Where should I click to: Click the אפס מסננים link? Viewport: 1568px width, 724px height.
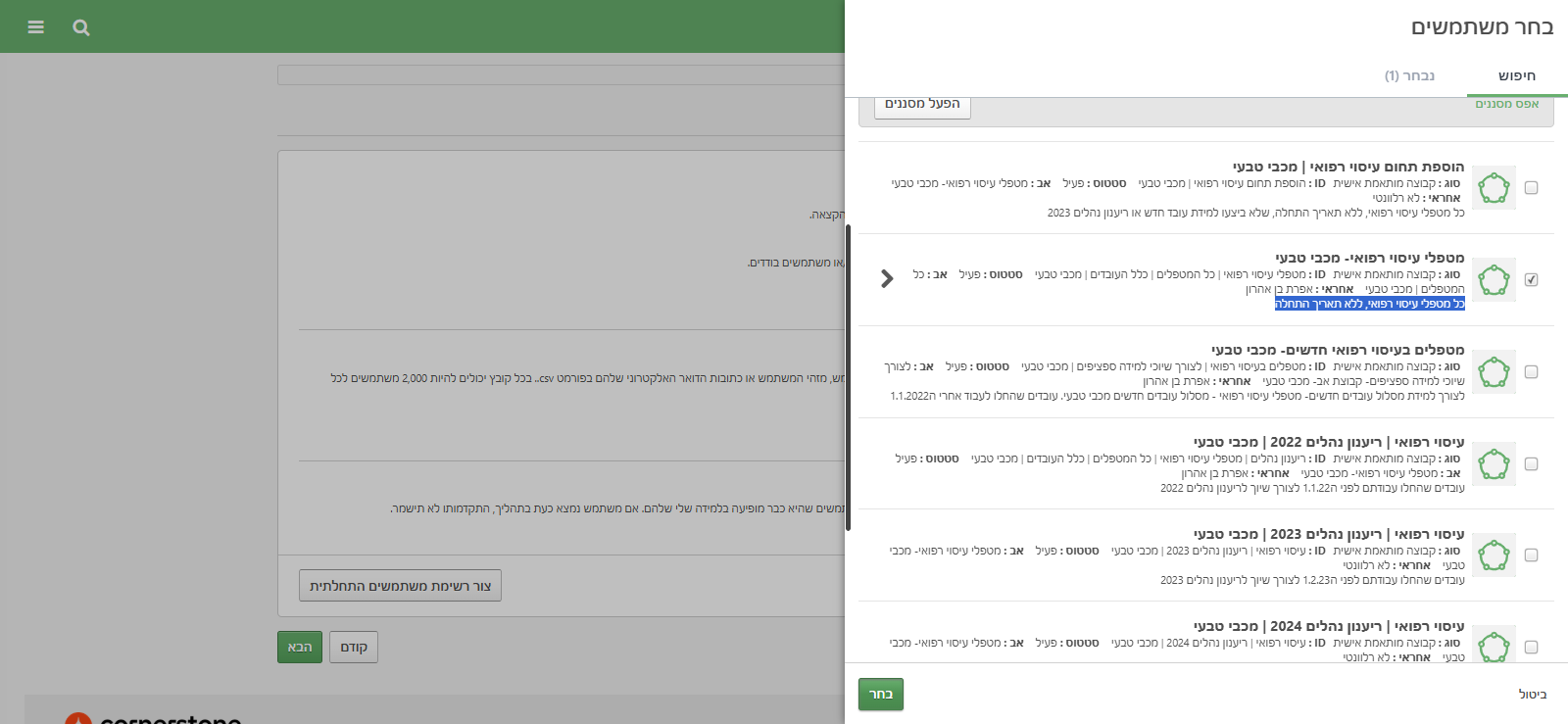pos(1506,104)
